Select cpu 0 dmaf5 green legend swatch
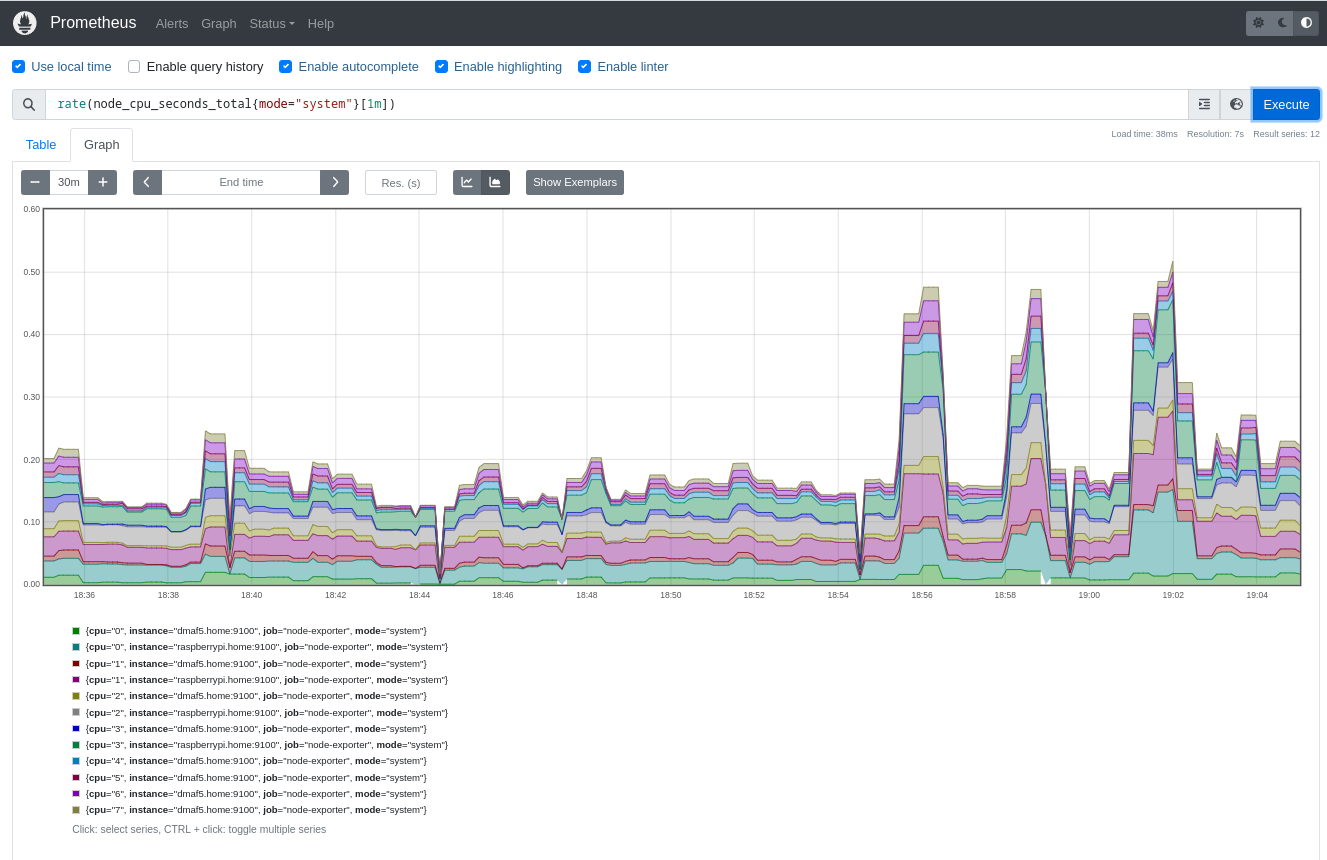 click(x=76, y=631)
